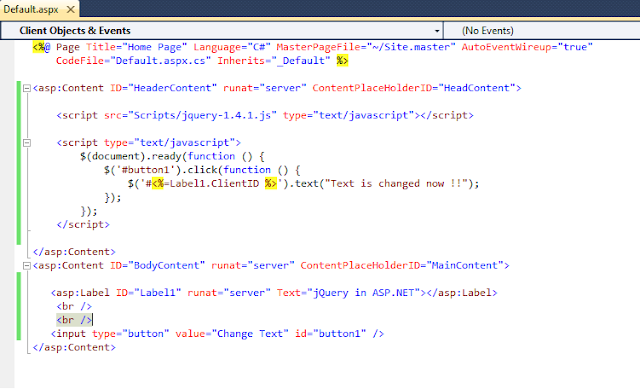Click AutoEventWireup="true" attribute
This screenshot has height=389, width=640.
[527, 47]
